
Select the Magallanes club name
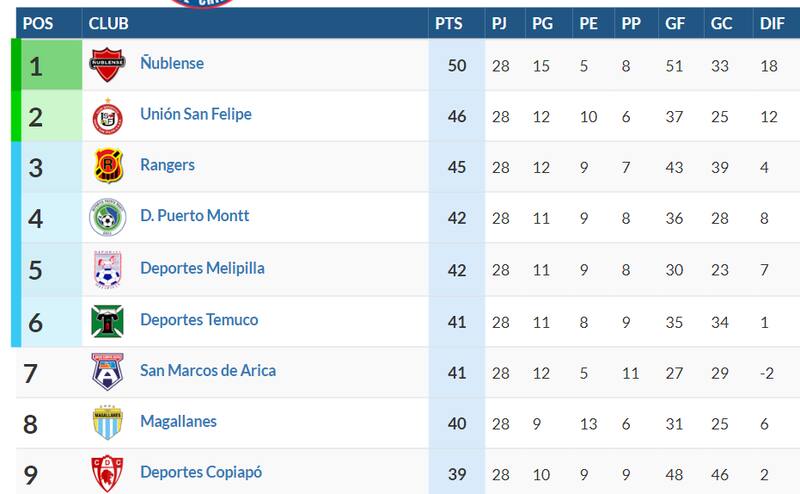[178, 421]
